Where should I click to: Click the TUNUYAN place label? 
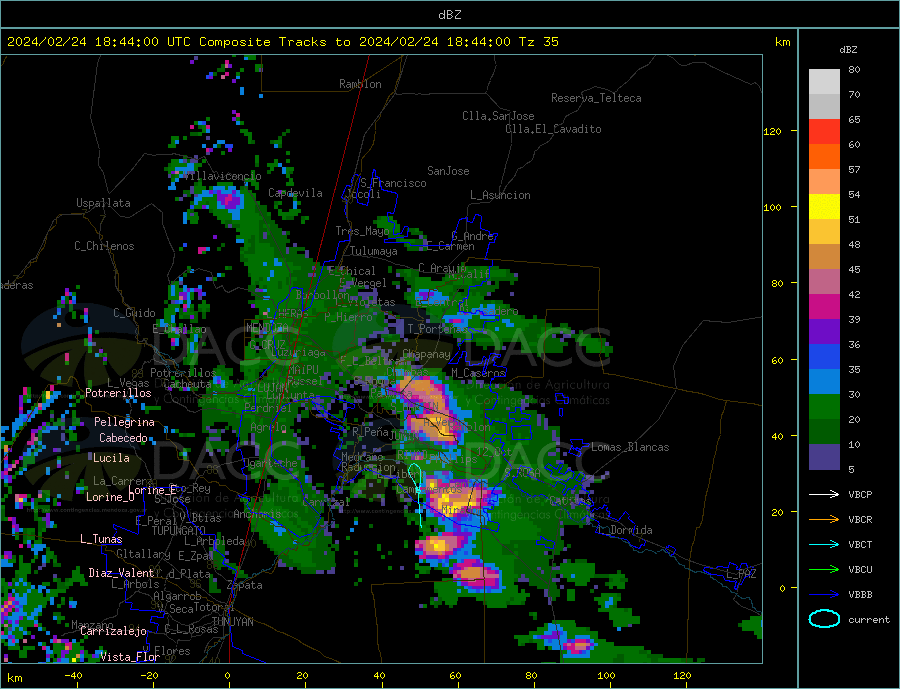232,622
